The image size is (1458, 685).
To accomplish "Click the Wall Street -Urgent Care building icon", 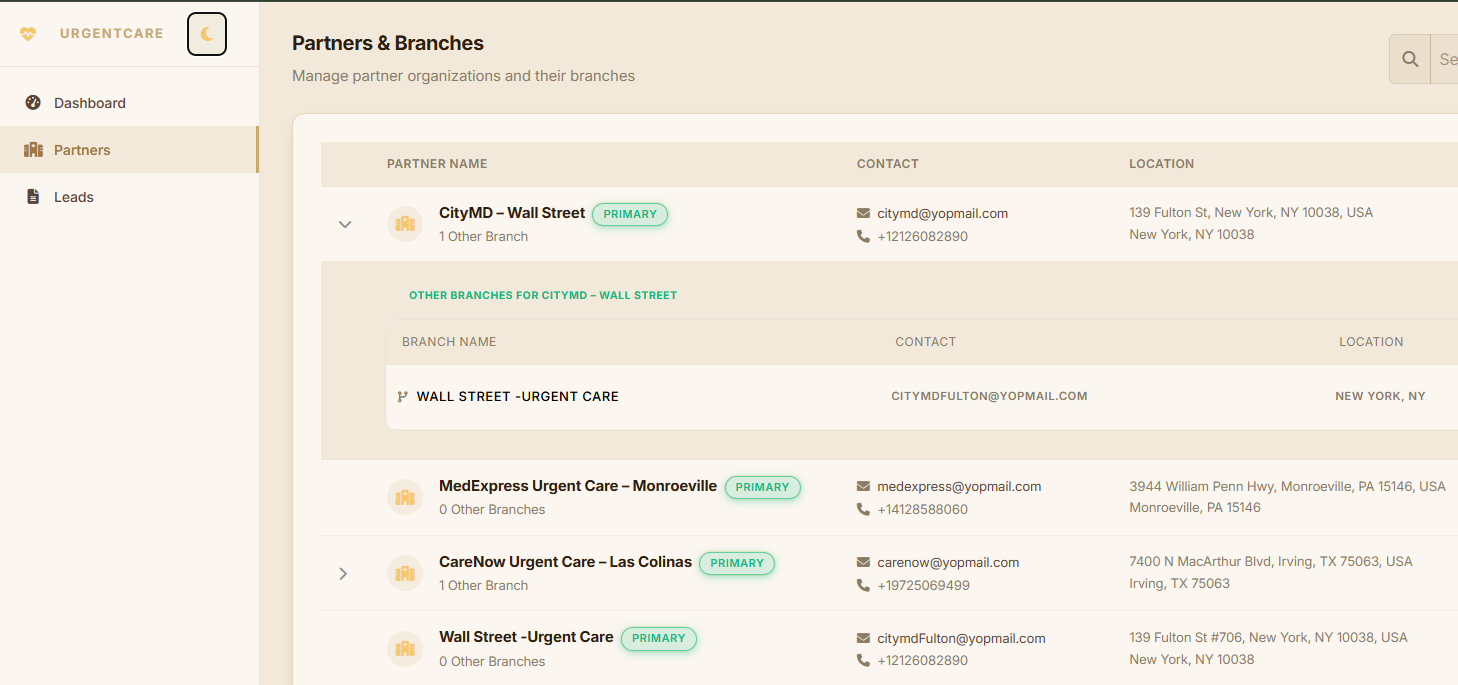I will click(405, 649).
